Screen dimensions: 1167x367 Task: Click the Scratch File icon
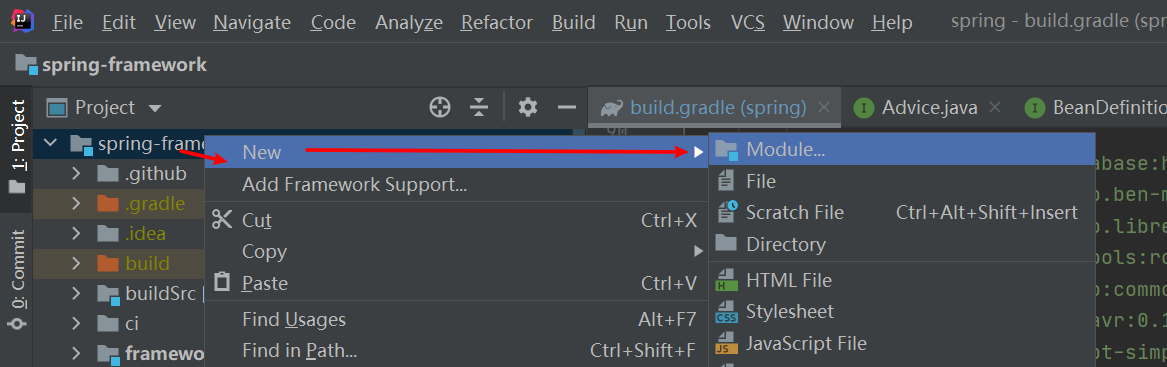coord(726,212)
